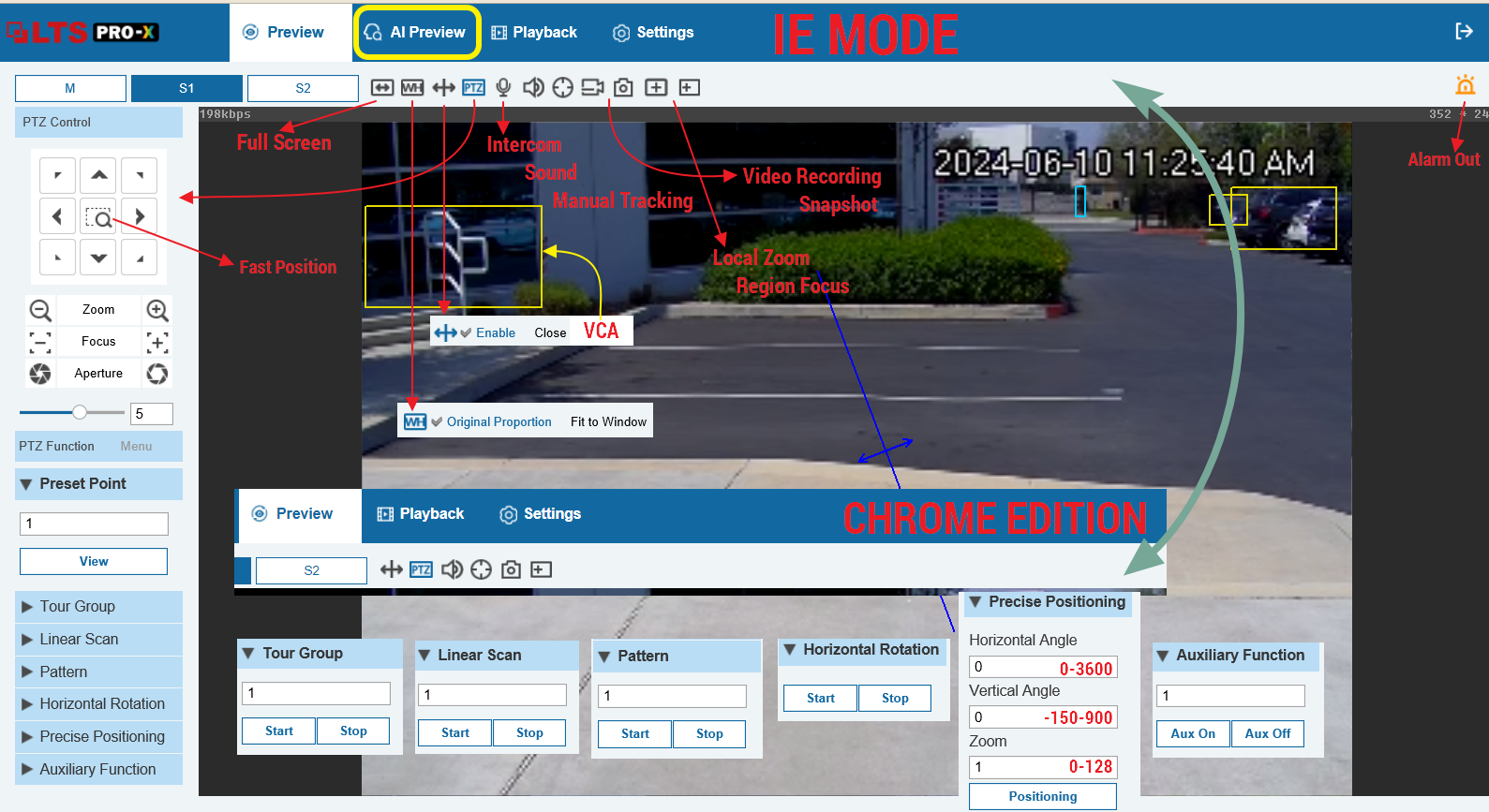Click the View button under Preset Point

tap(94, 562)
